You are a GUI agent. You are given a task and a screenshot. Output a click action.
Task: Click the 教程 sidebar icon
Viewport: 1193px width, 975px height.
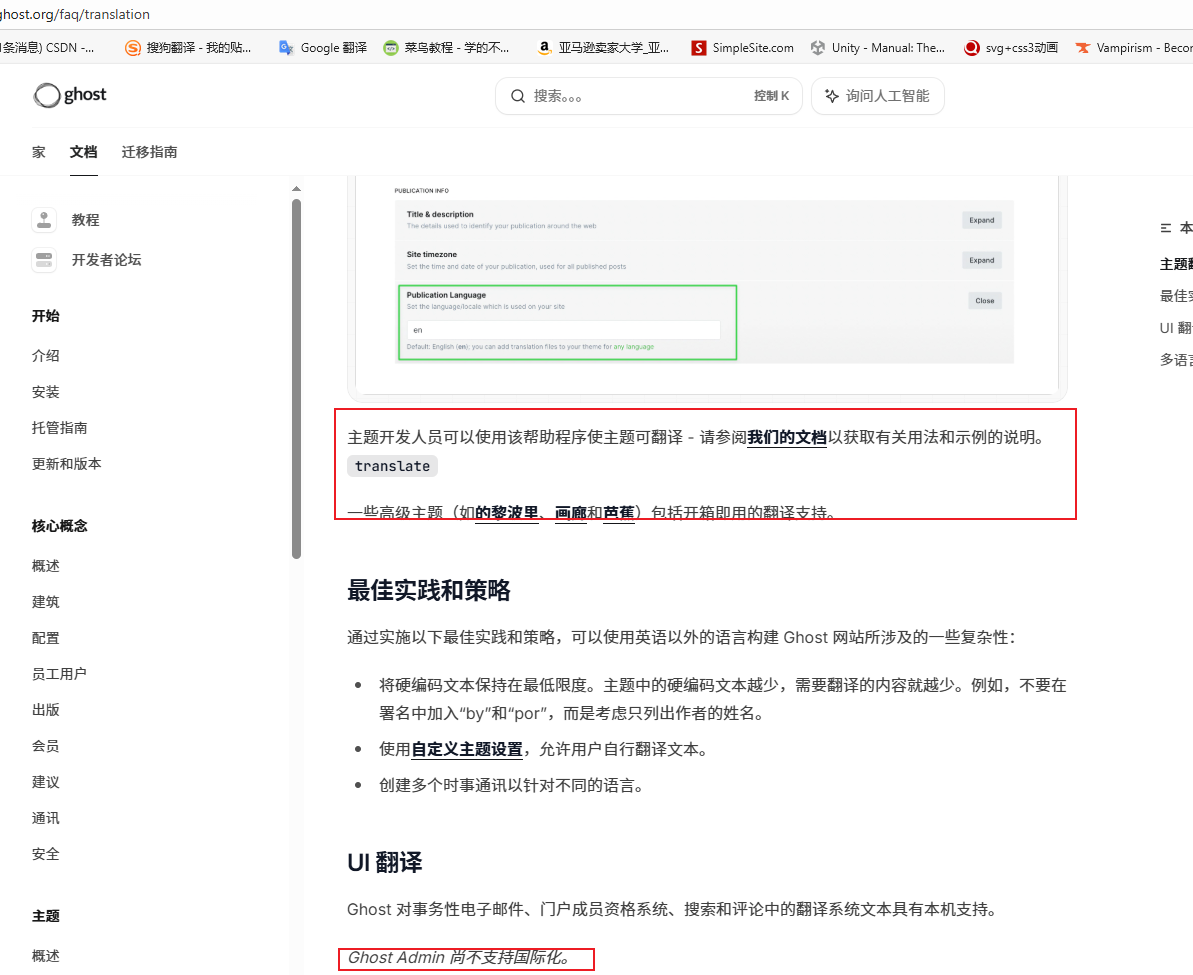tap(43, 220)
